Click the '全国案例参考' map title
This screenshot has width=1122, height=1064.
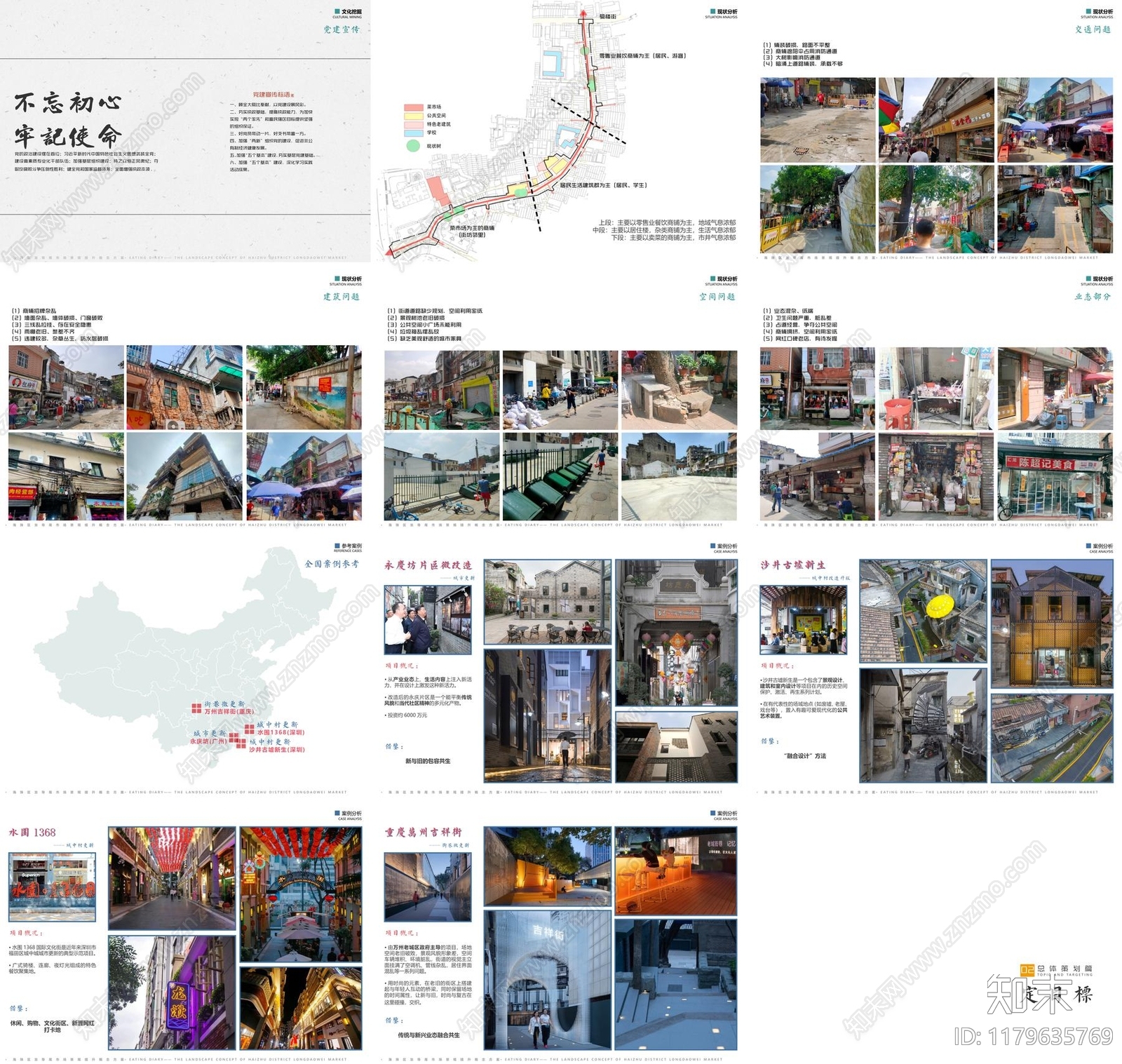click(332, 564)
